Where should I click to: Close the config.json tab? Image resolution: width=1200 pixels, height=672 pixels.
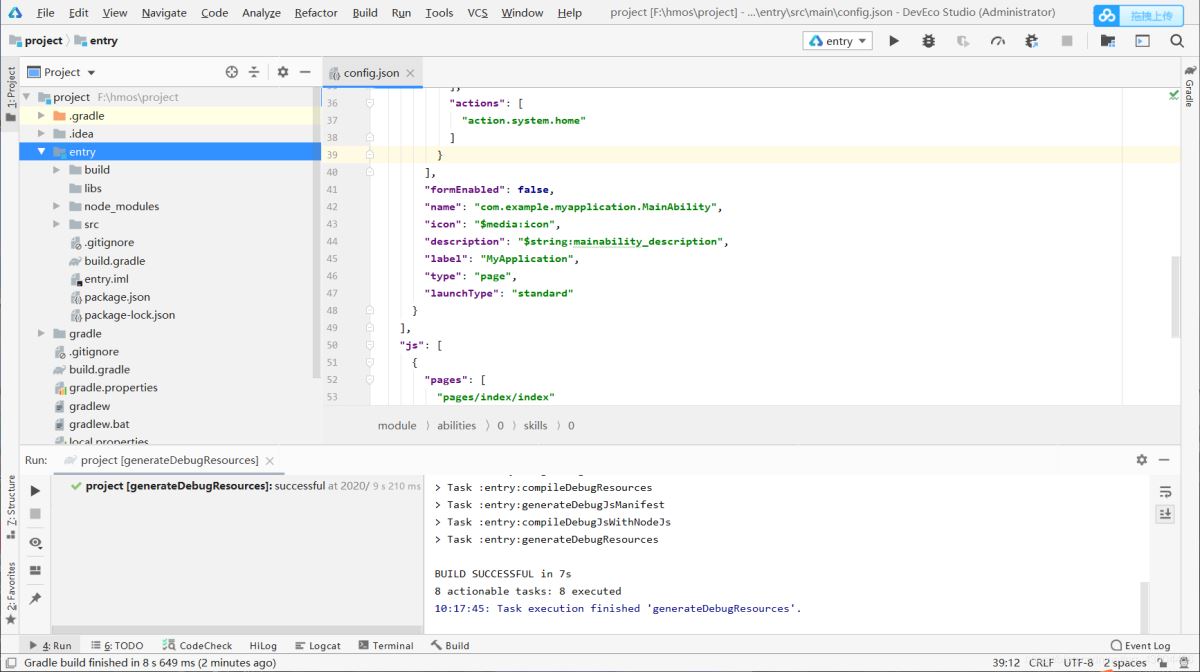point(410,73)
